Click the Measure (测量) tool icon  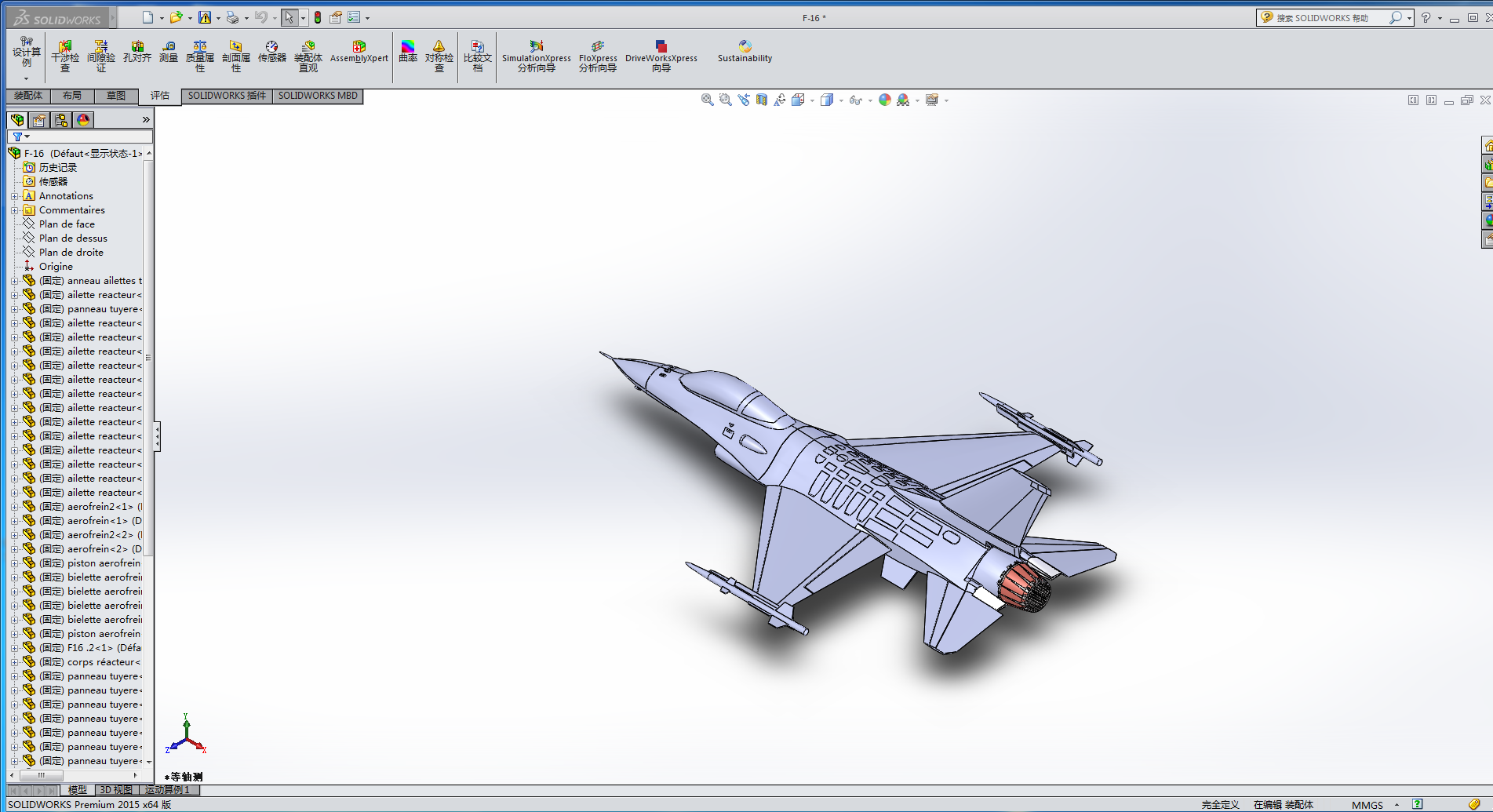[x=169, y=52]
